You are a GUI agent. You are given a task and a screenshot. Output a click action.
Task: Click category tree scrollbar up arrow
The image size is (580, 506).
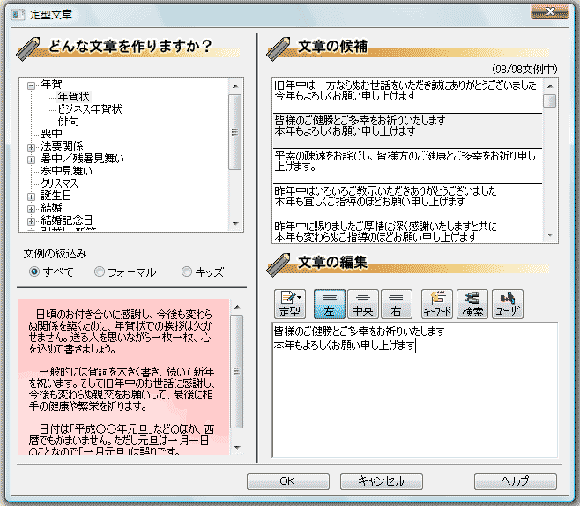point(235,86)
